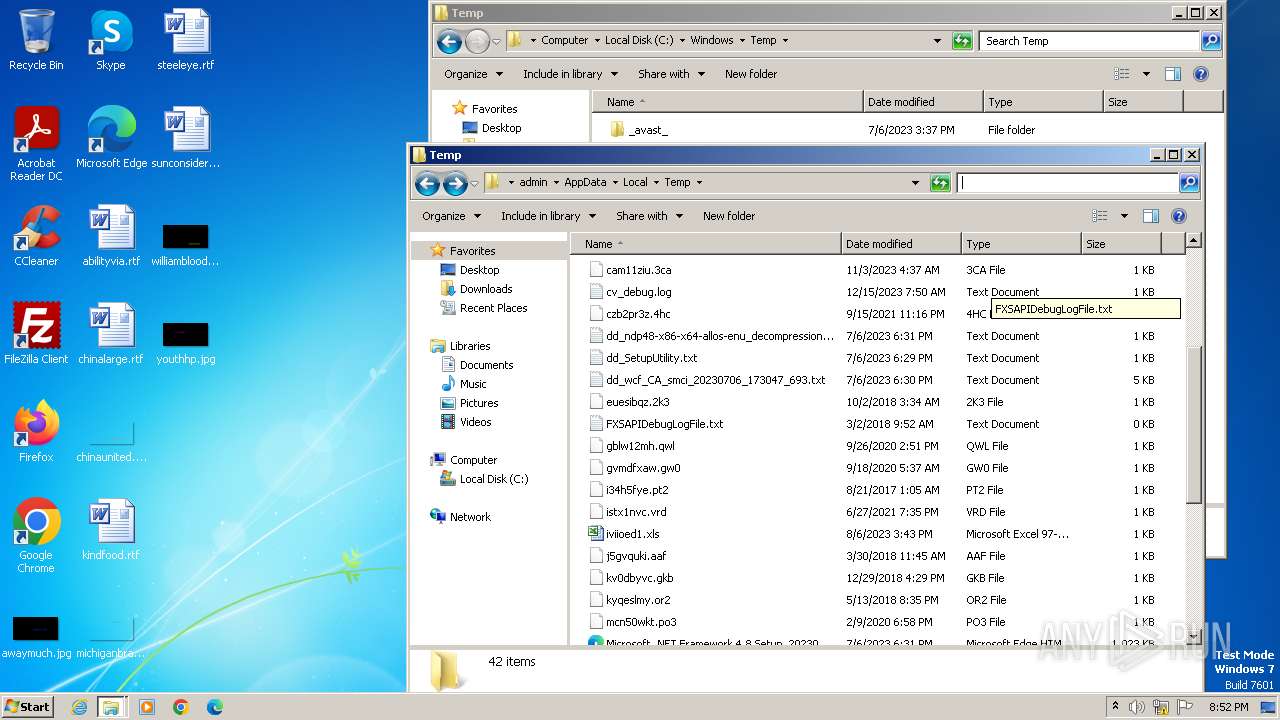Launch Acrobat Reader DC shortcut
1280x720 pixels.
coord(36,144)
